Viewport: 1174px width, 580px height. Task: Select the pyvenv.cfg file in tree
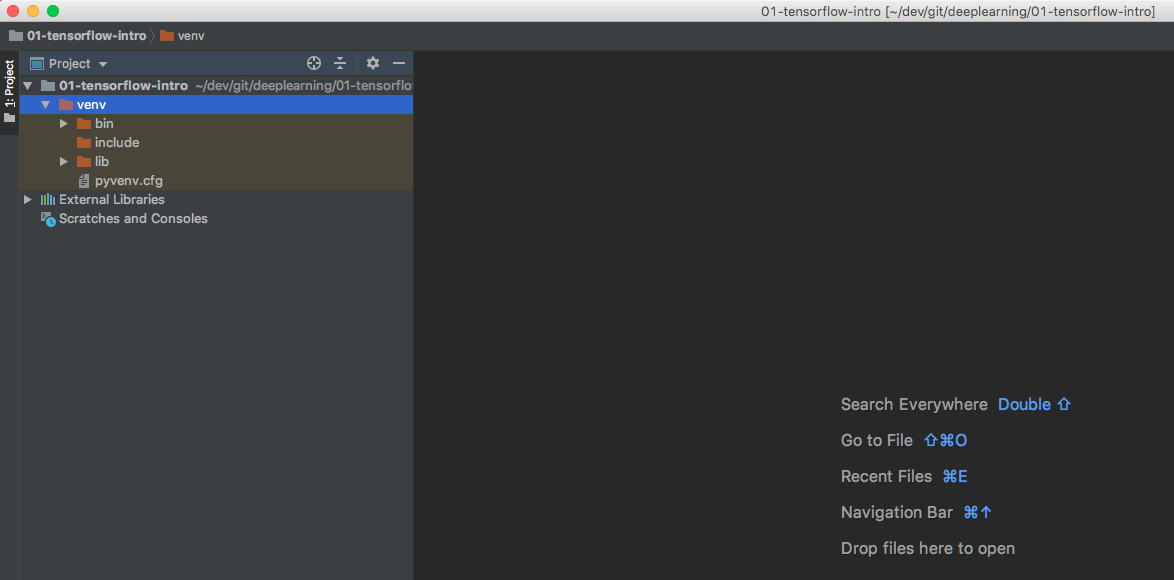(128, 181)
